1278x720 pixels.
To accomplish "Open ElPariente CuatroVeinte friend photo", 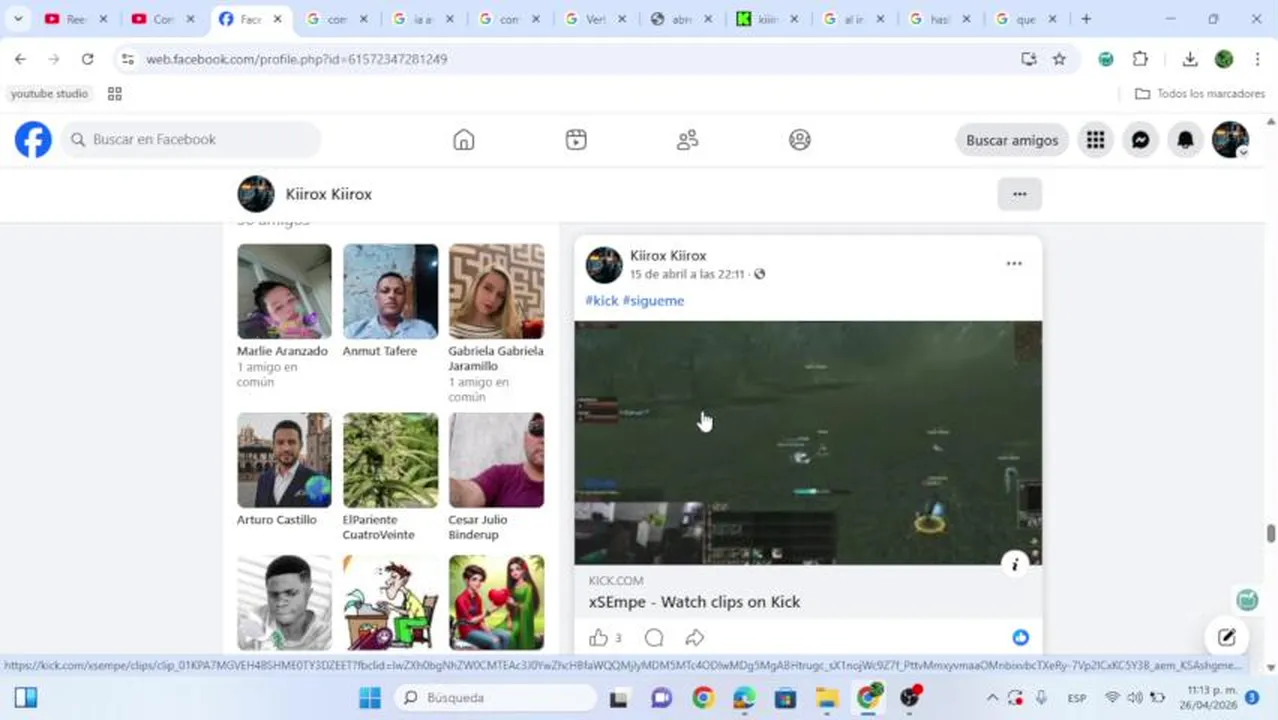I will (x=390, y=460).
